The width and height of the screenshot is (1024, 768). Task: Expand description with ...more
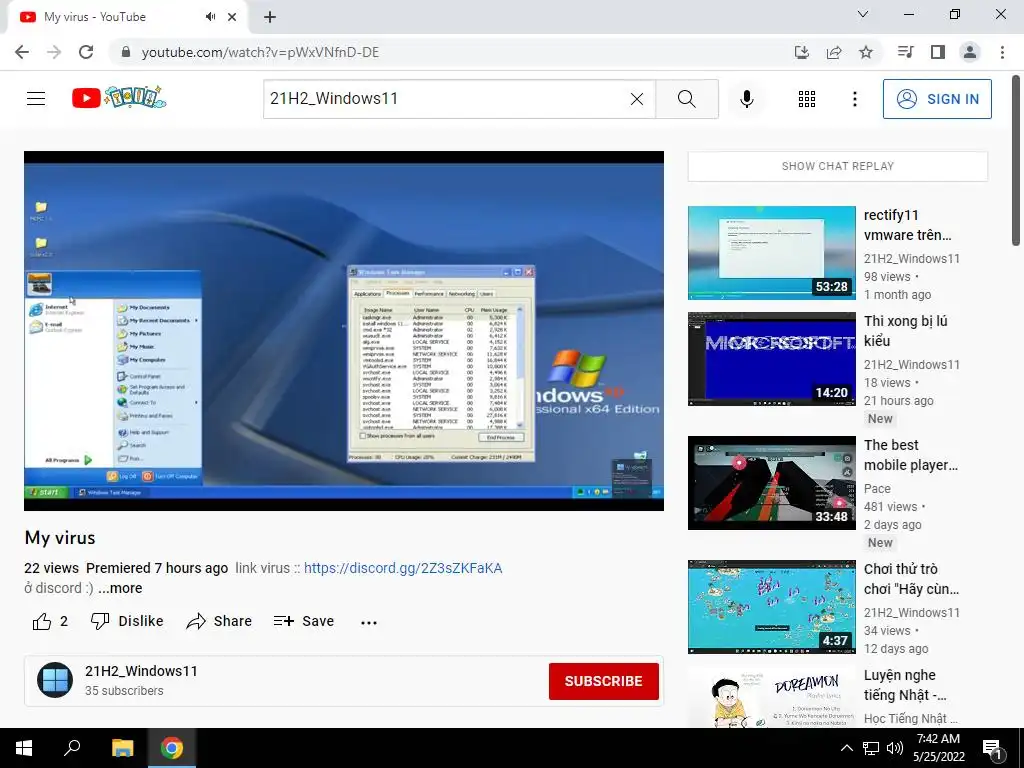pos(120,588)
